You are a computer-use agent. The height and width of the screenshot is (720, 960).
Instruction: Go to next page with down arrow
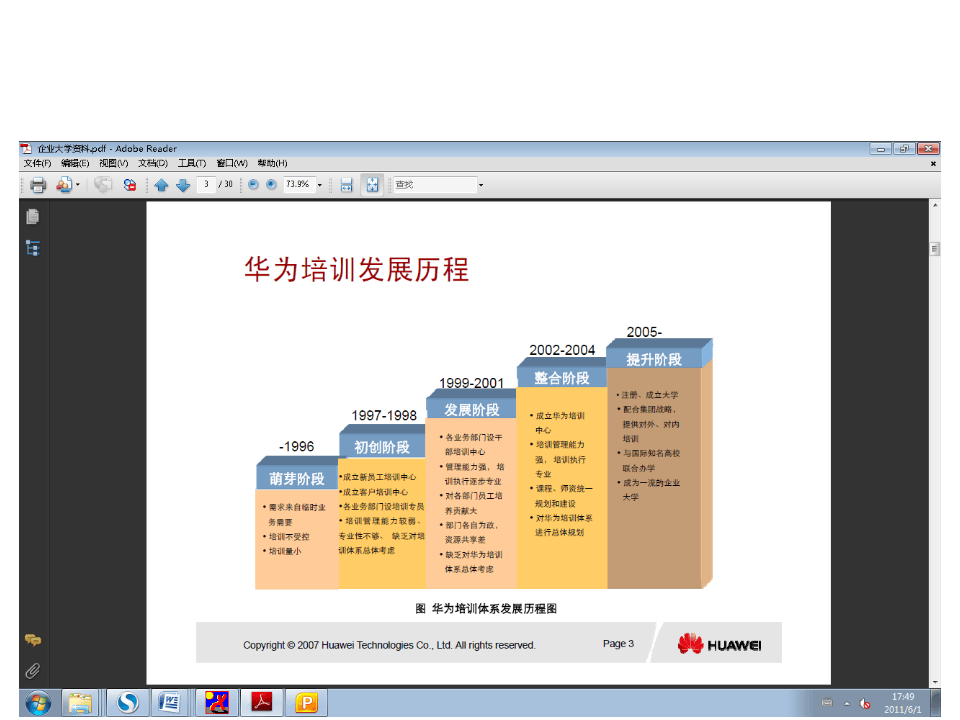[183, 184]
